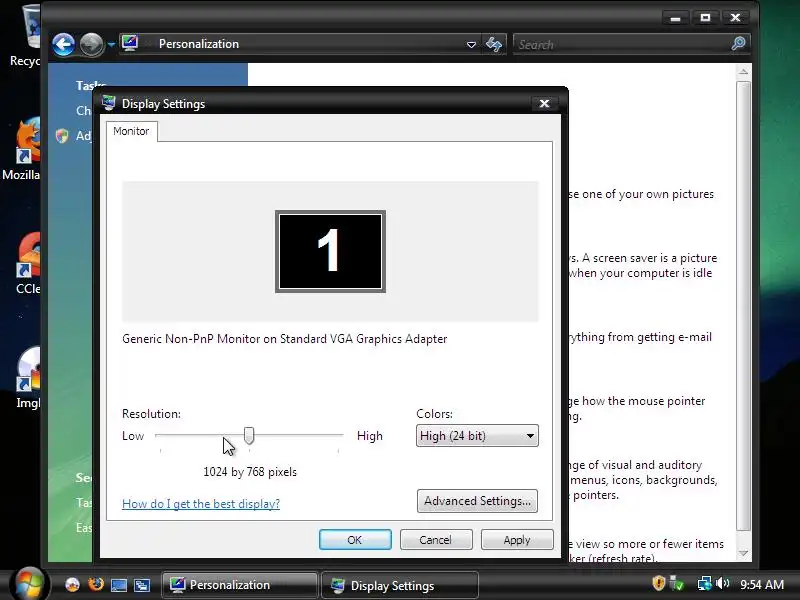
Task: Switch to Display Settings taskbar button
Action: click(400, 585)
